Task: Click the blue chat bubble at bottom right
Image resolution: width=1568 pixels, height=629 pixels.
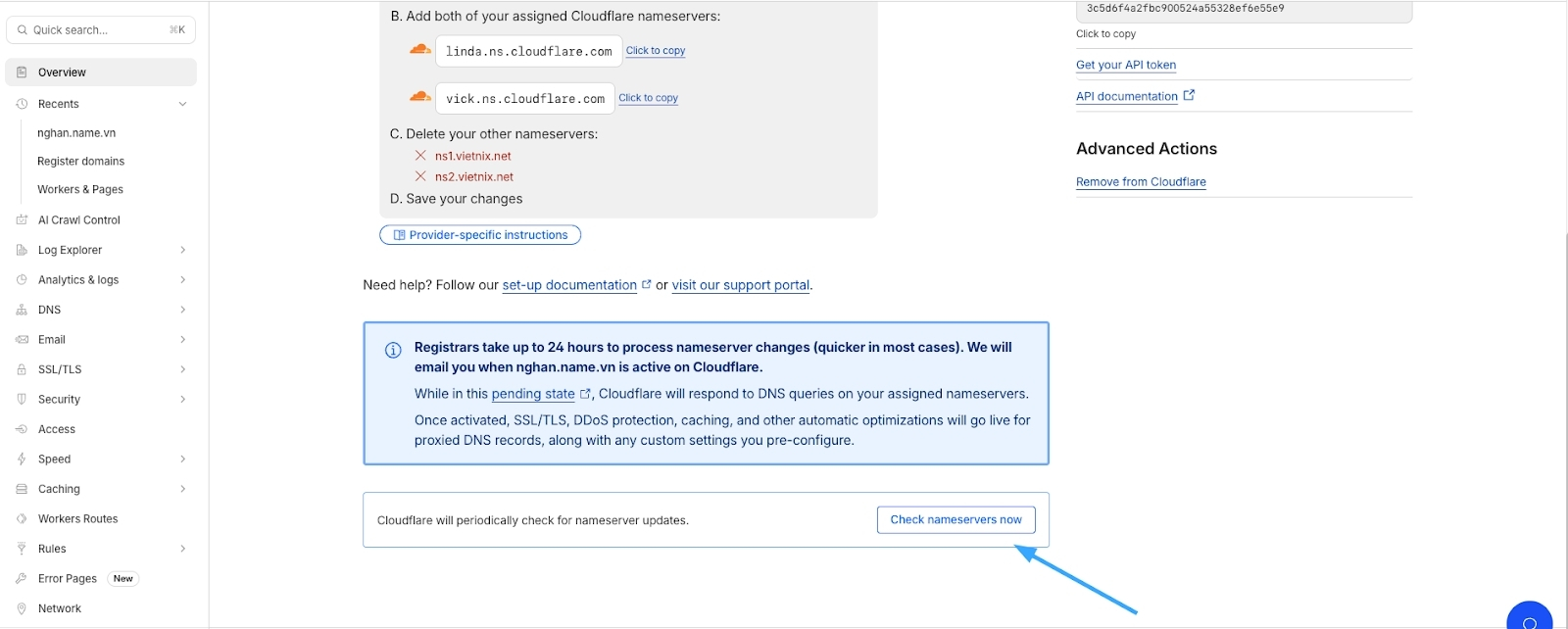Action: (1530, 617)
